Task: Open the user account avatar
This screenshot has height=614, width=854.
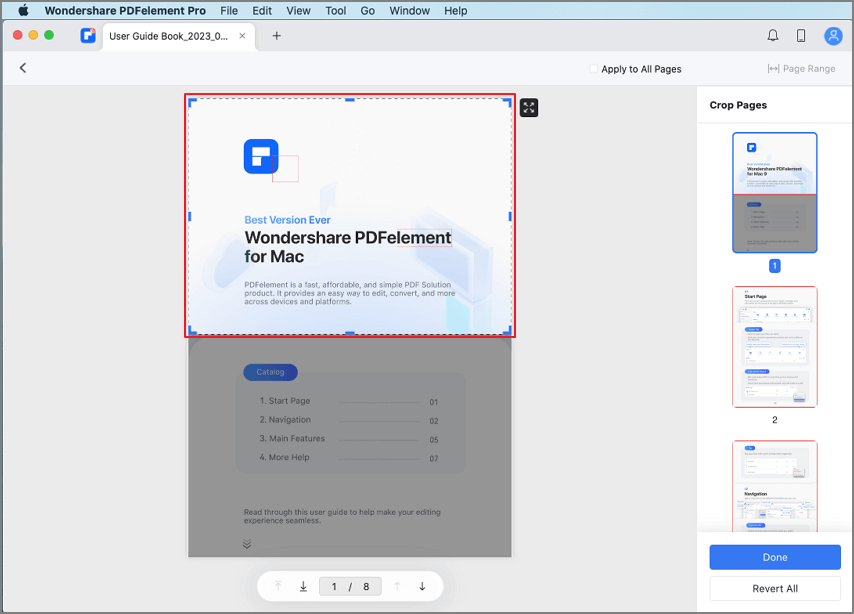Action: pos(833,36)
